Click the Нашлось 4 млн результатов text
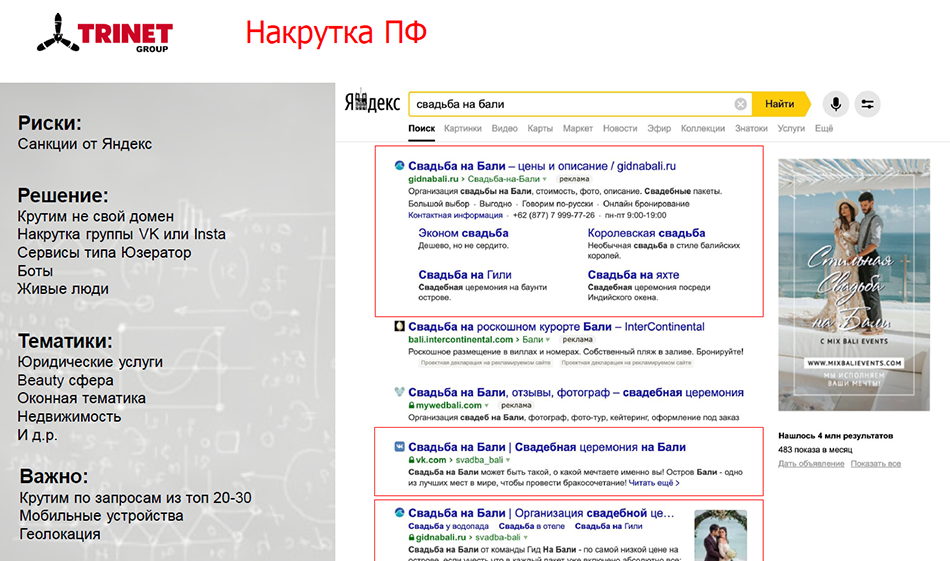 835,436
